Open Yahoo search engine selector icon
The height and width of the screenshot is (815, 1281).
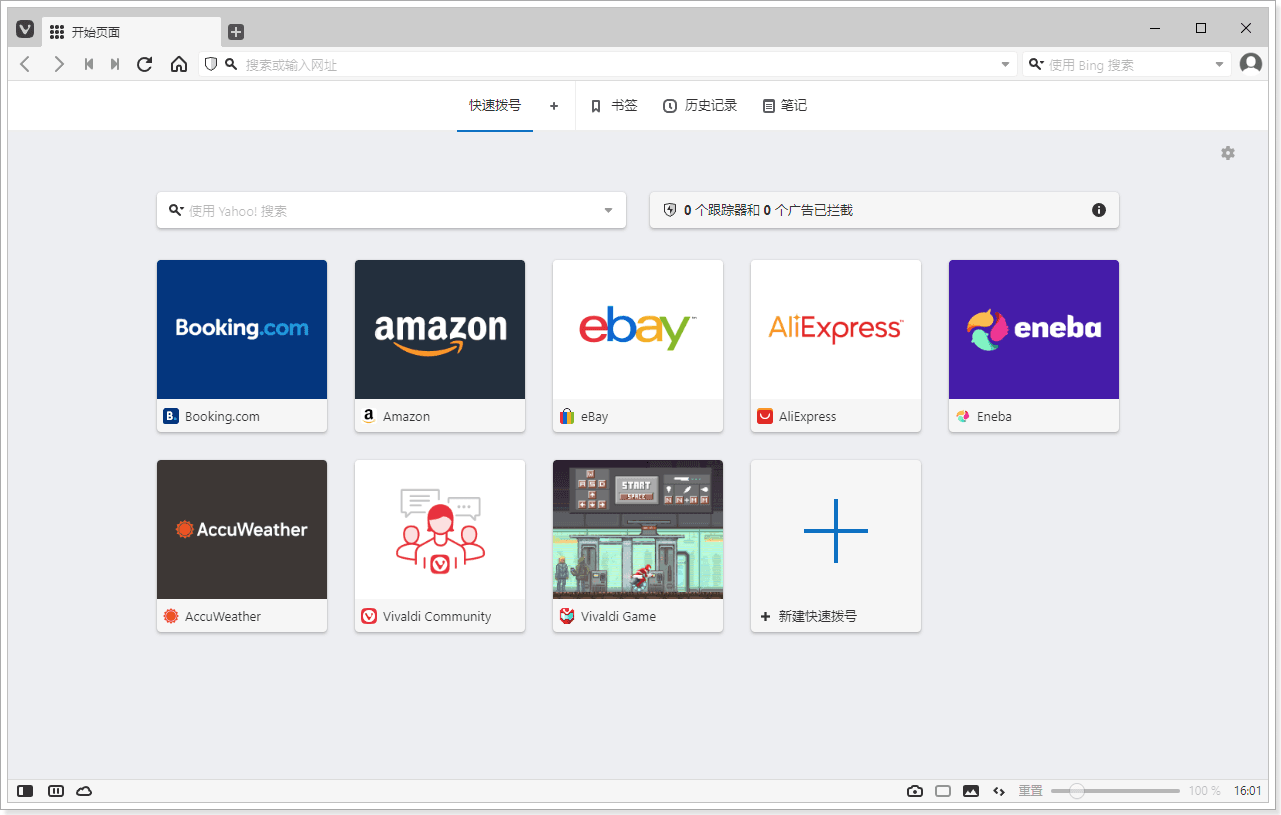176,210
